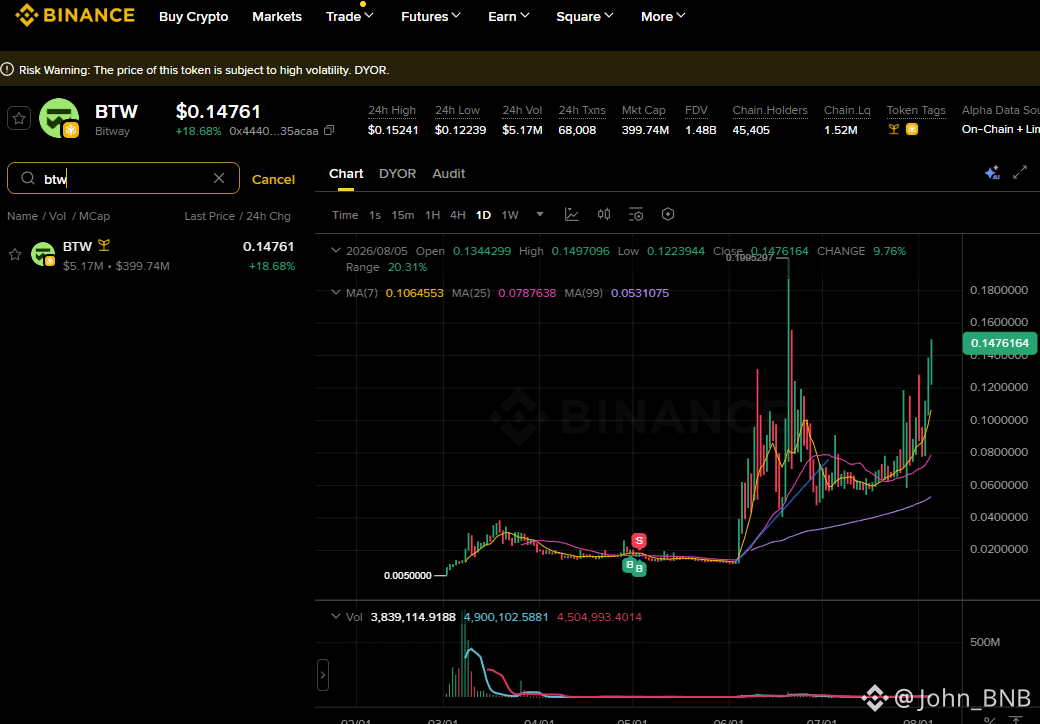Viewport: 1040px width, 724px height.
Task: Click the 24h Txns label
Action: [582, 111]
